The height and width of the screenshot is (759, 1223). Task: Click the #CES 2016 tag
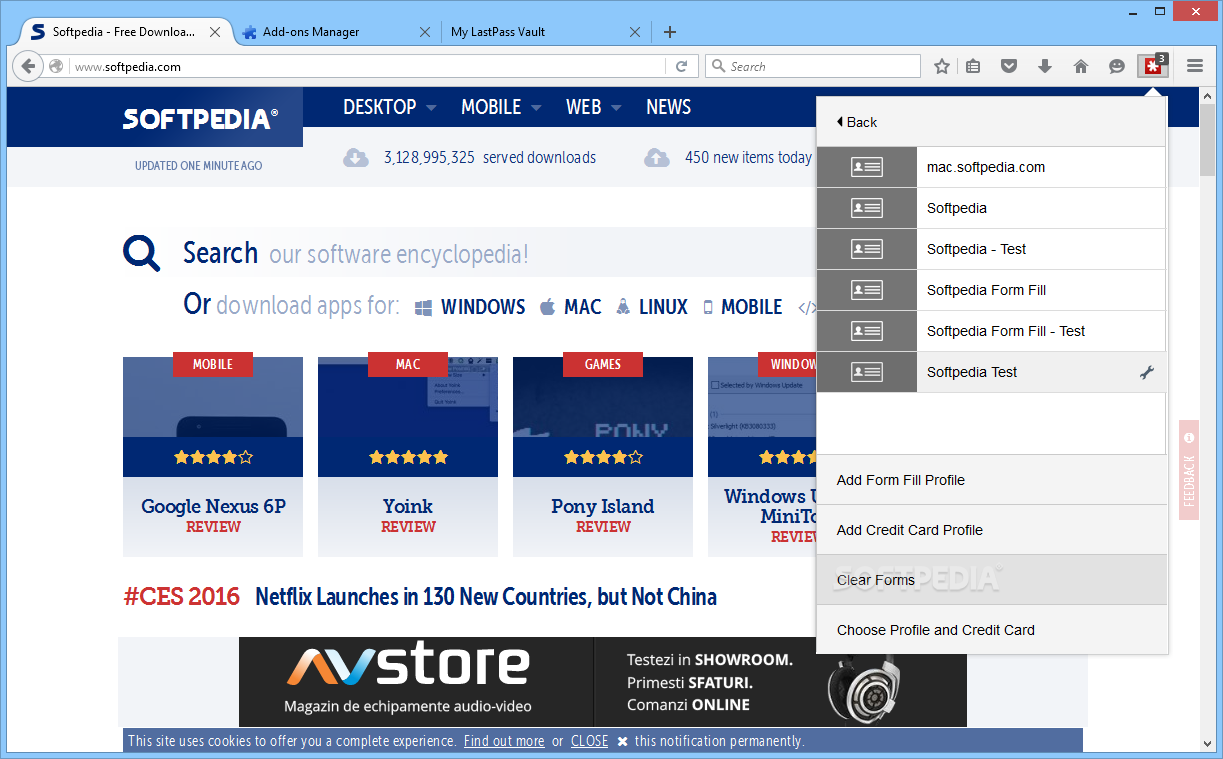point(182,597)
